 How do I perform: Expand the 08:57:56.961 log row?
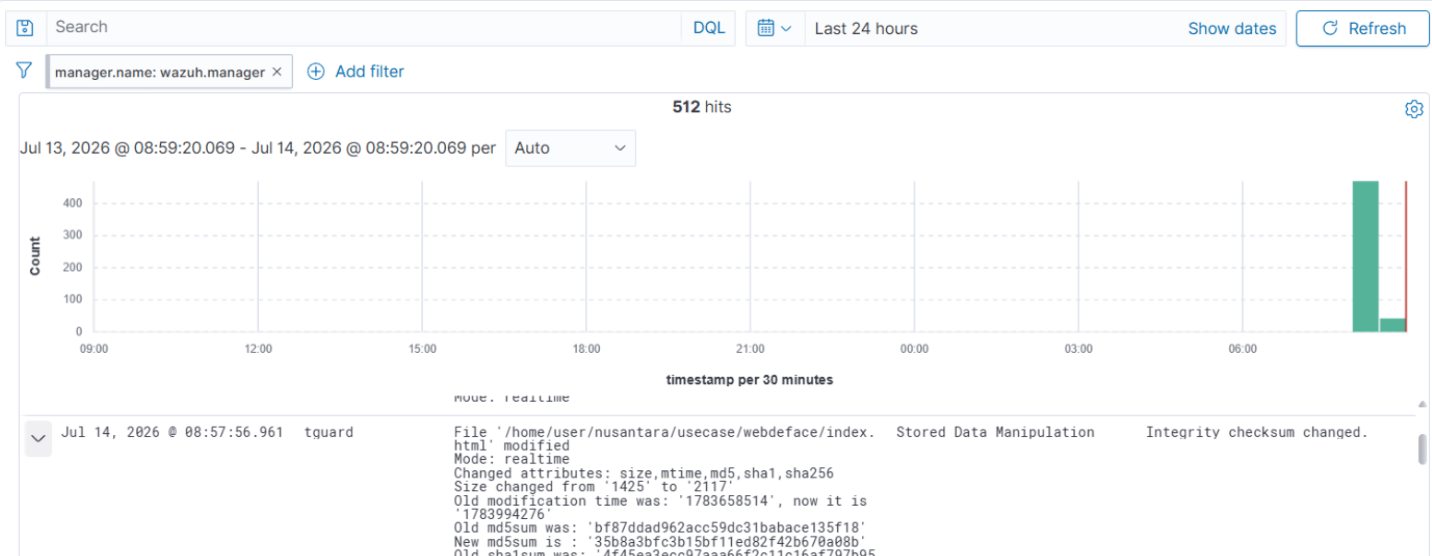tap(38, 438)
